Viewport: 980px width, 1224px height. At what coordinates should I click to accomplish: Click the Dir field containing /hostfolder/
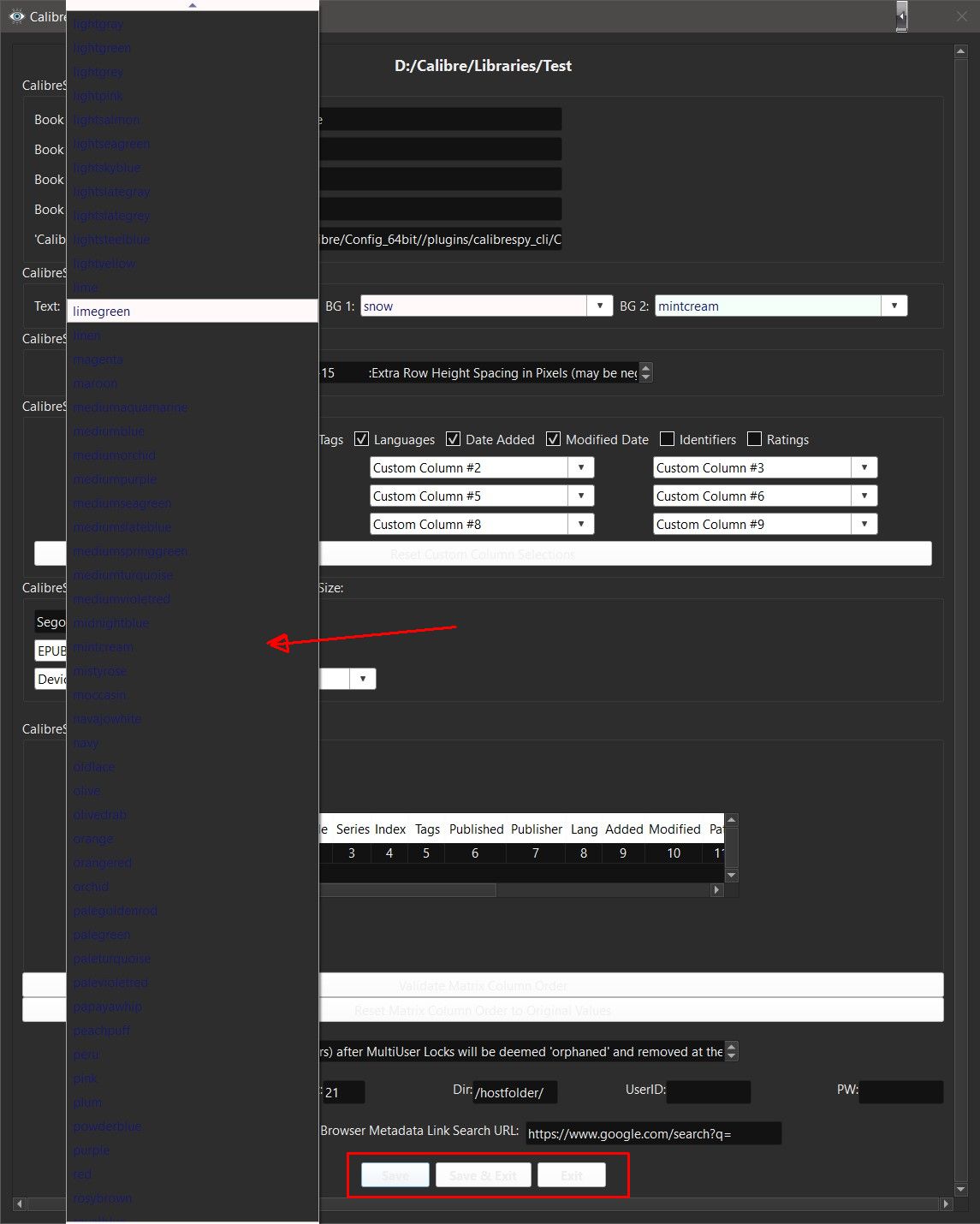tap(515, 1092)
